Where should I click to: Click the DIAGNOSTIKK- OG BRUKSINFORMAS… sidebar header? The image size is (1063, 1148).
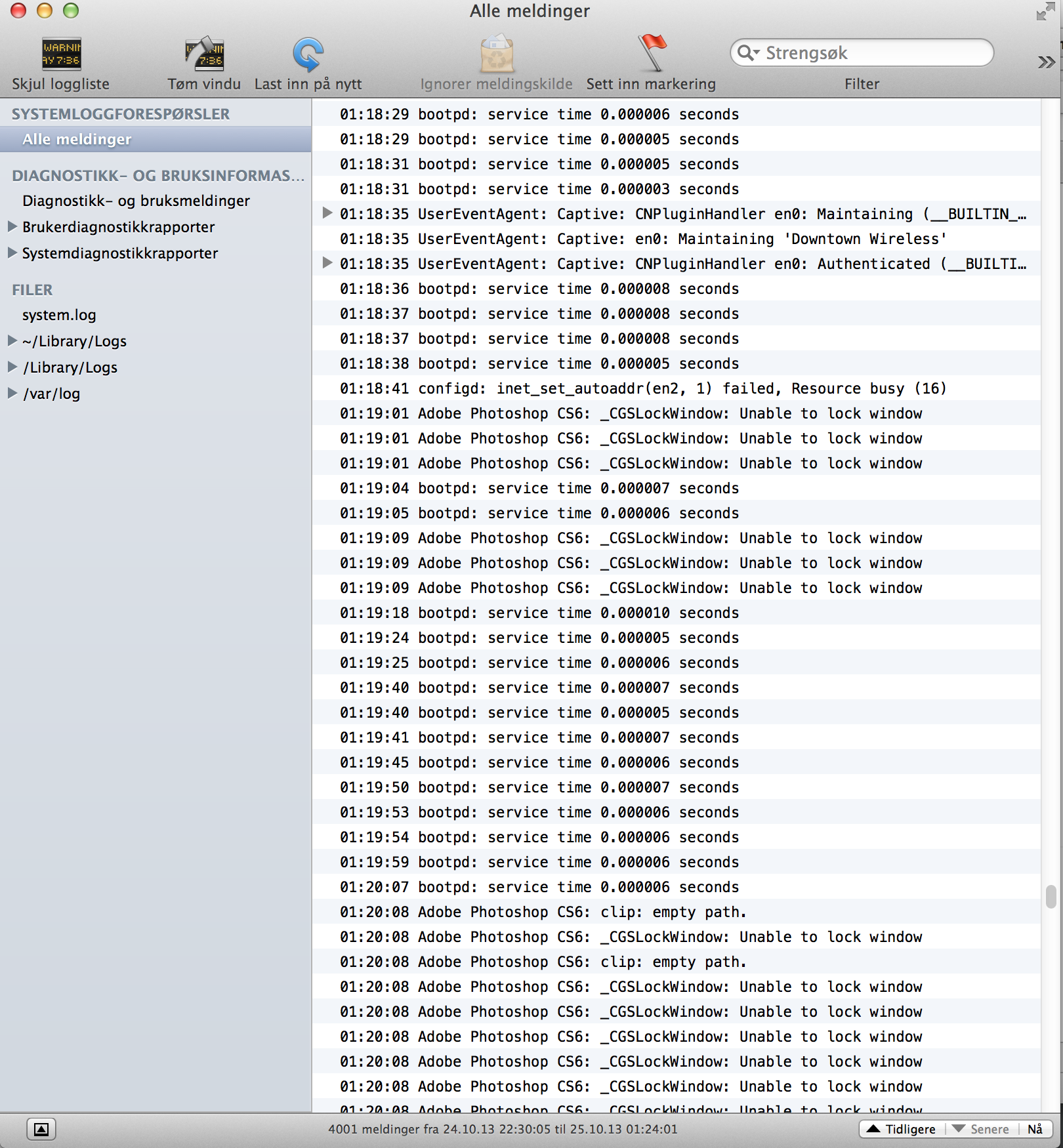(158, 176)
